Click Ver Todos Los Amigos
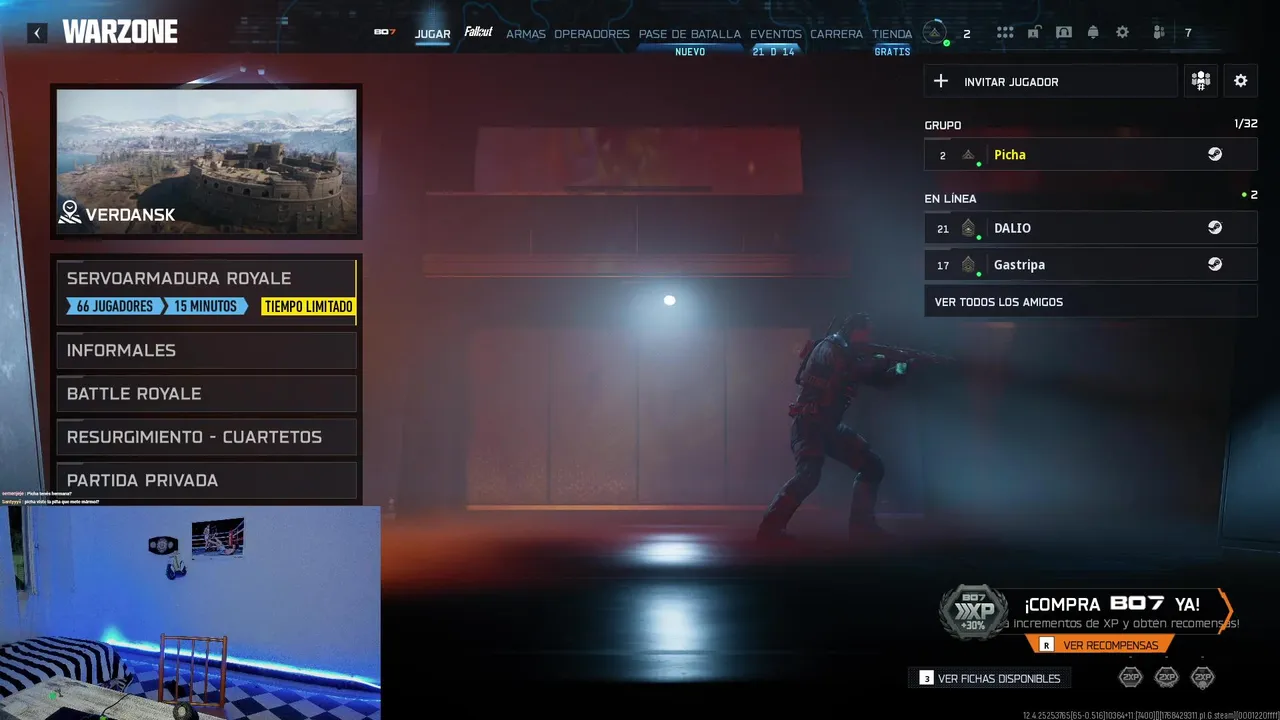This screenshot has width=1280, height=720. click(1090, 302)
